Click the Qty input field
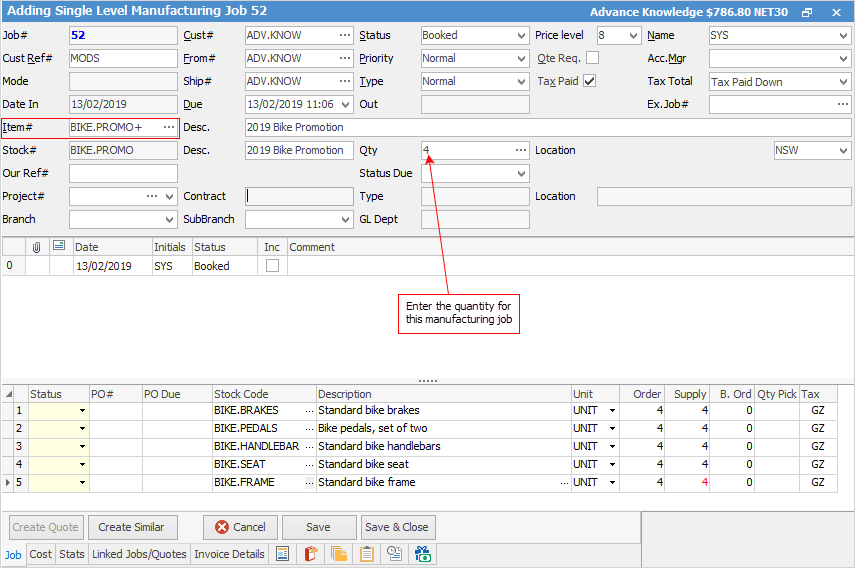Image resolution: width=855 pixels, height=568 pixels. click(466, 150)
